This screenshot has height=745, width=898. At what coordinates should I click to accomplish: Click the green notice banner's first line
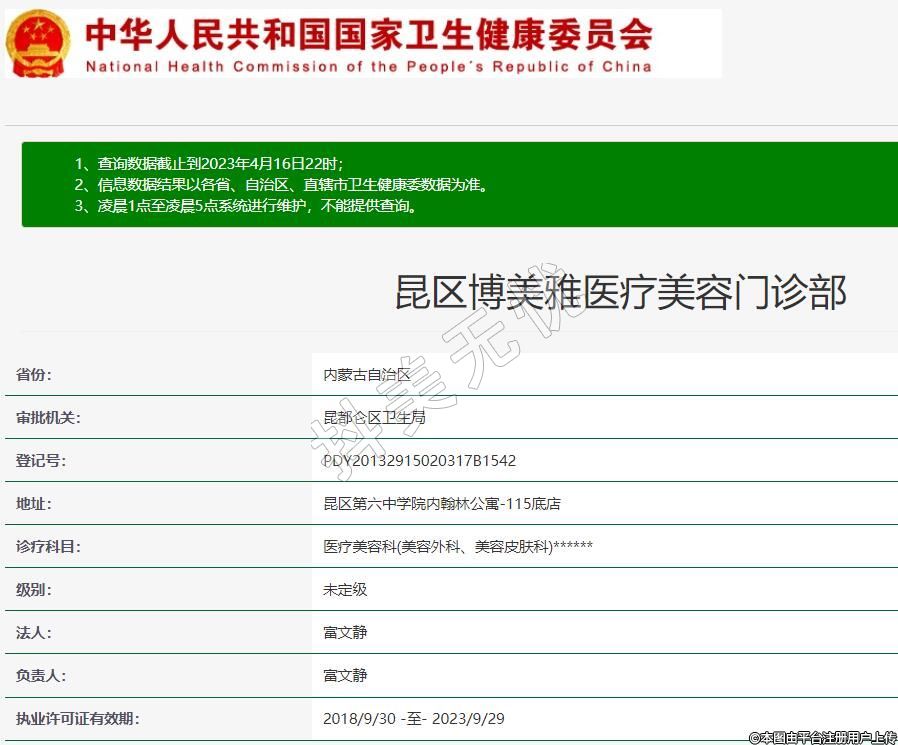point(208,164)
